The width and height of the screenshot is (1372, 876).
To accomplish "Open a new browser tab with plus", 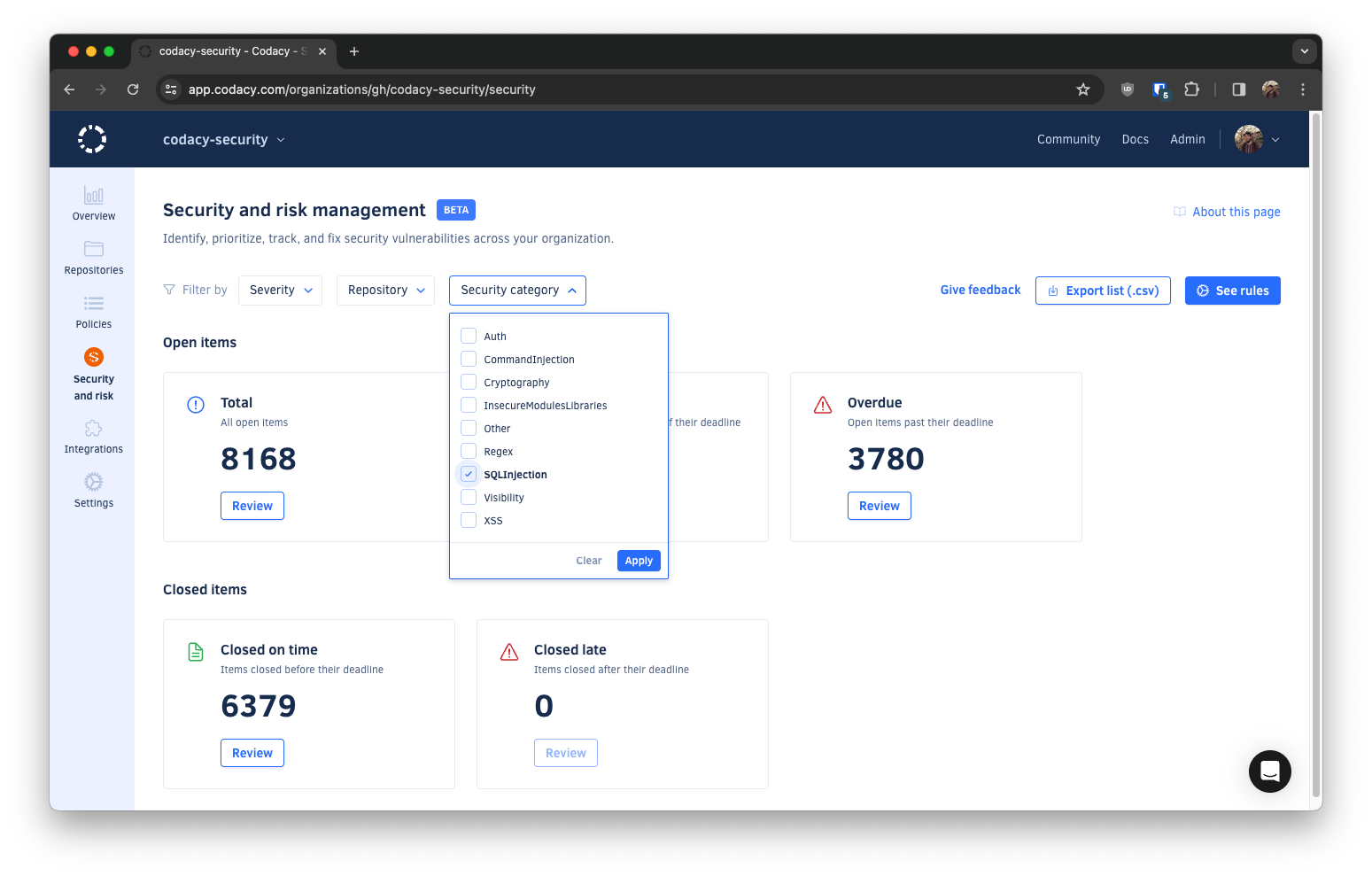I will click(x=354, y=51).
